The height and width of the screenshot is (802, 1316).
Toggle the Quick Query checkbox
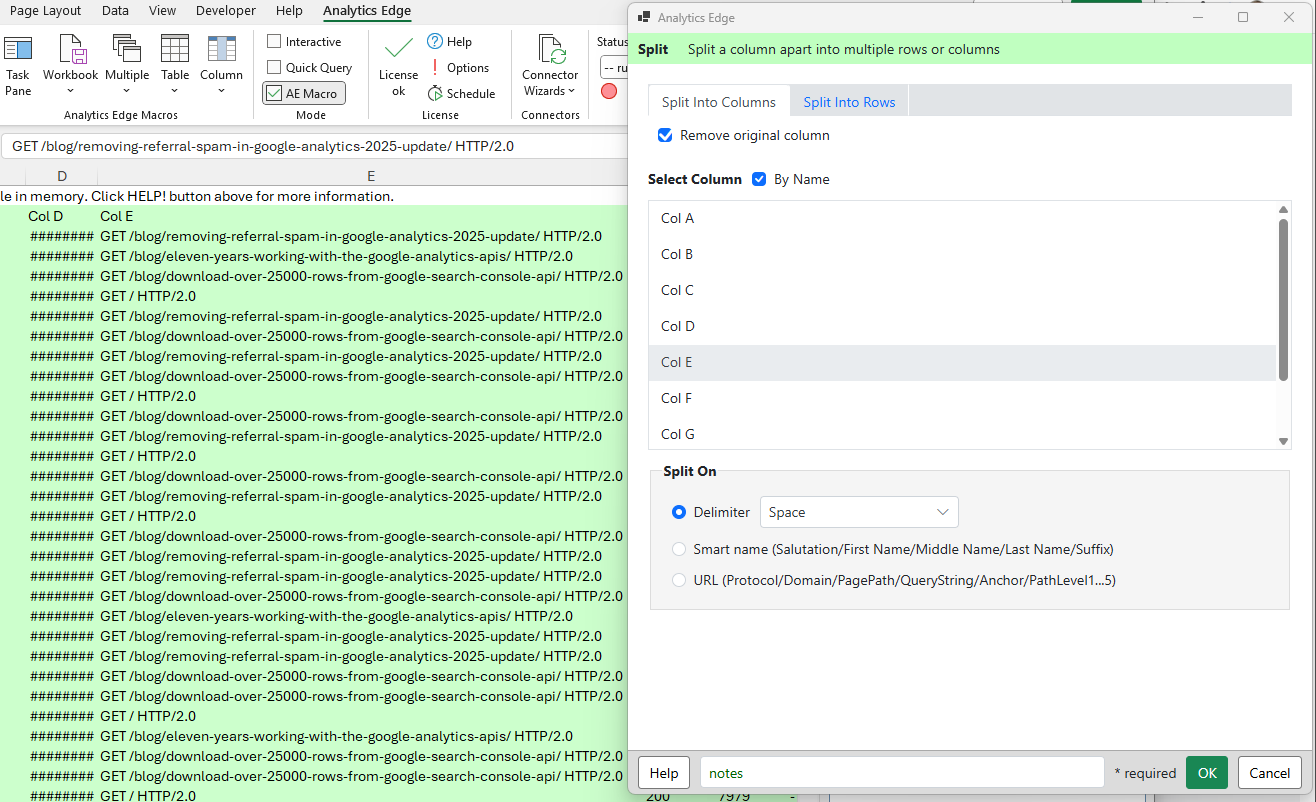coord(274,68)
